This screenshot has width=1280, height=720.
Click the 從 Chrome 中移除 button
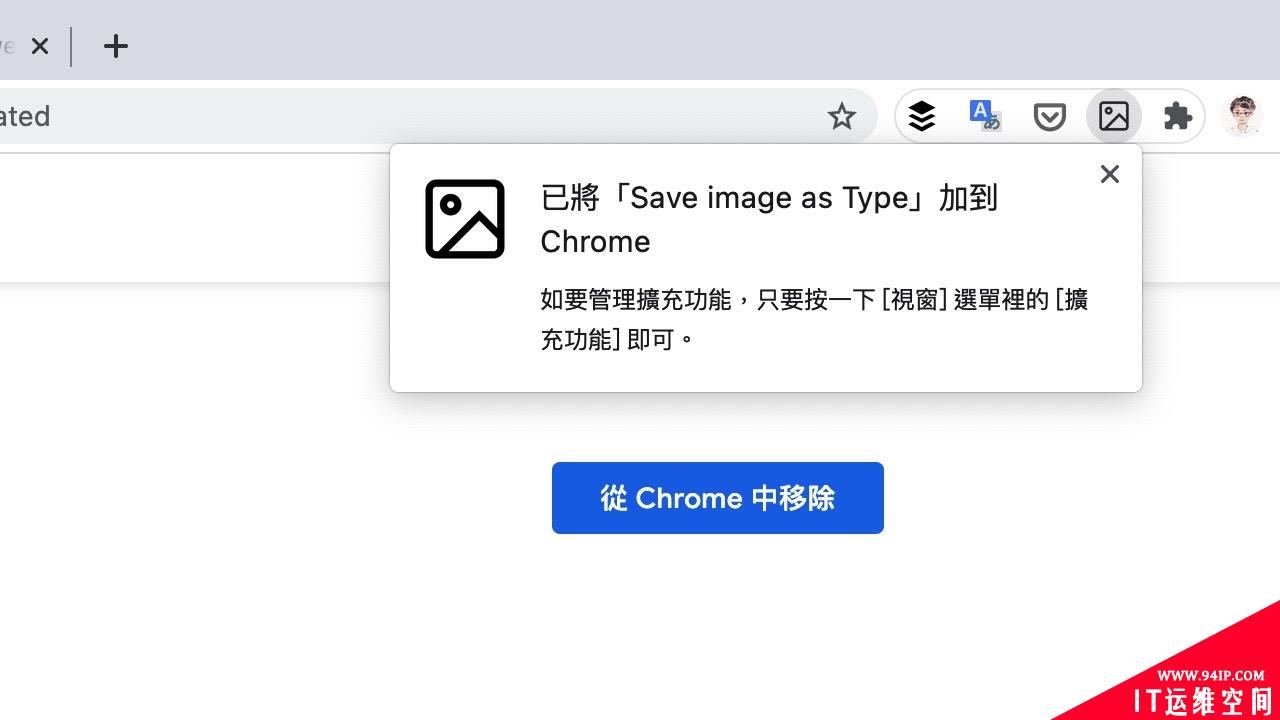coord(718,498)
